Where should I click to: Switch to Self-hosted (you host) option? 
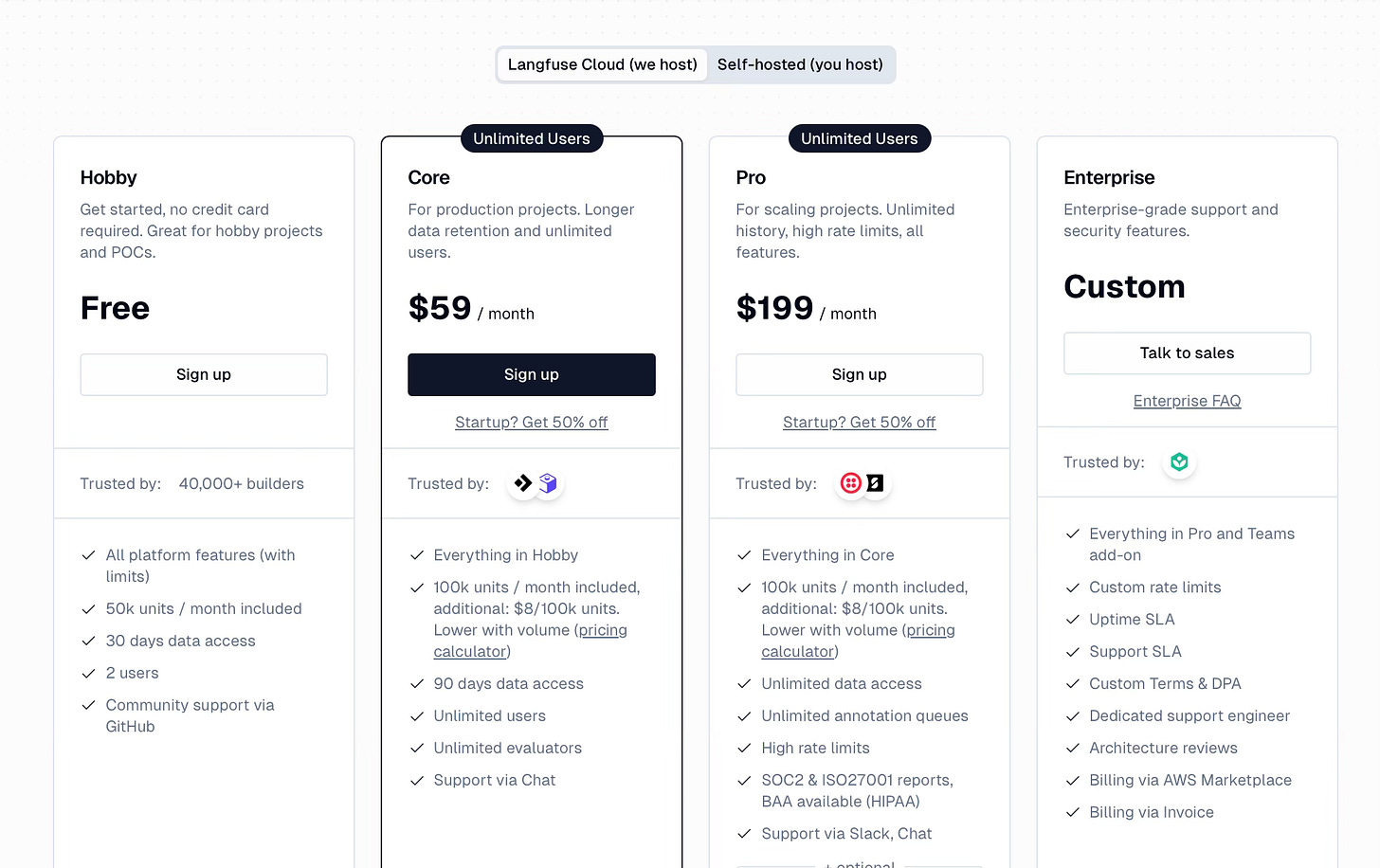point(800,64)
